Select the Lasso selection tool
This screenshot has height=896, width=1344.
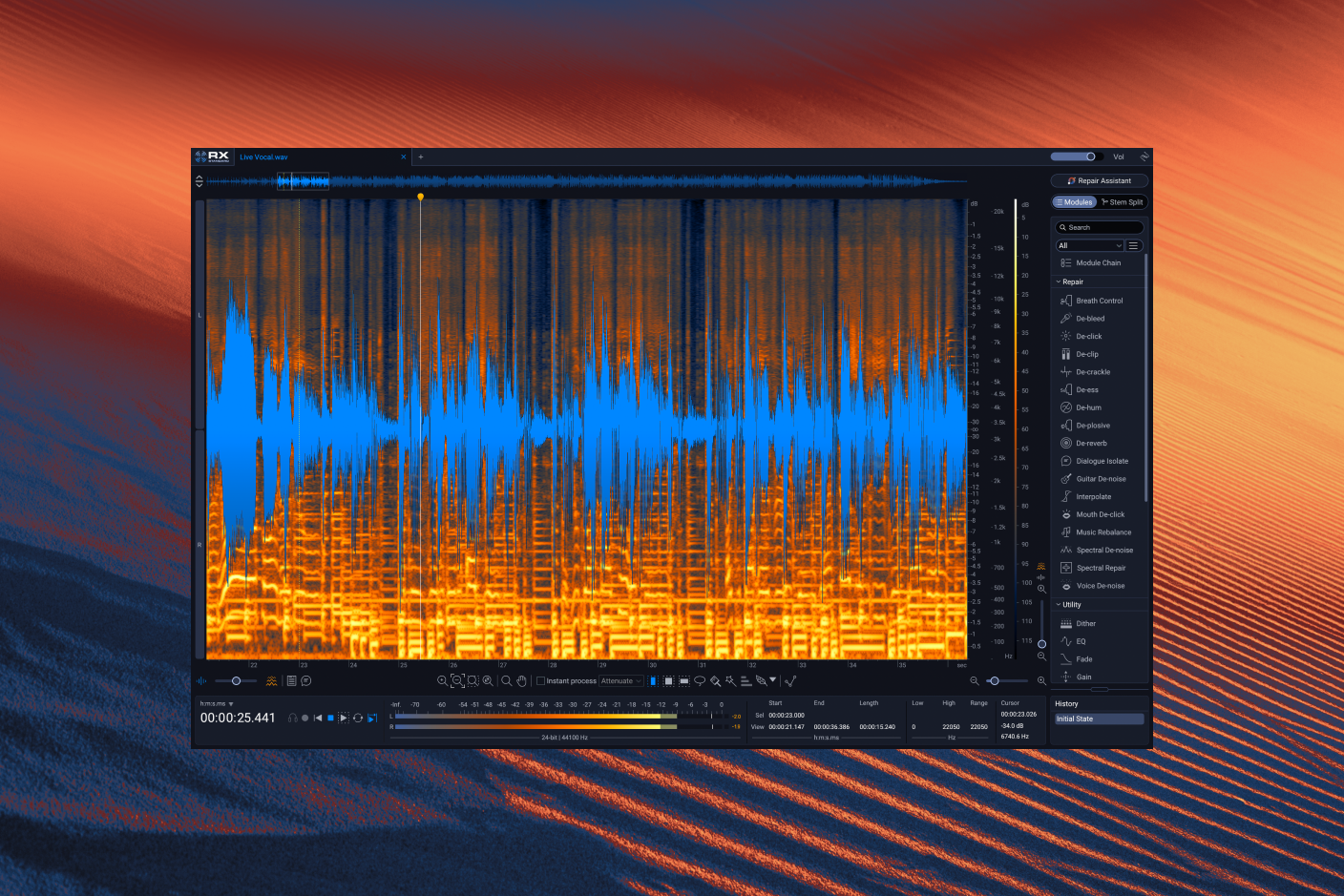click(x=700, y=680)
